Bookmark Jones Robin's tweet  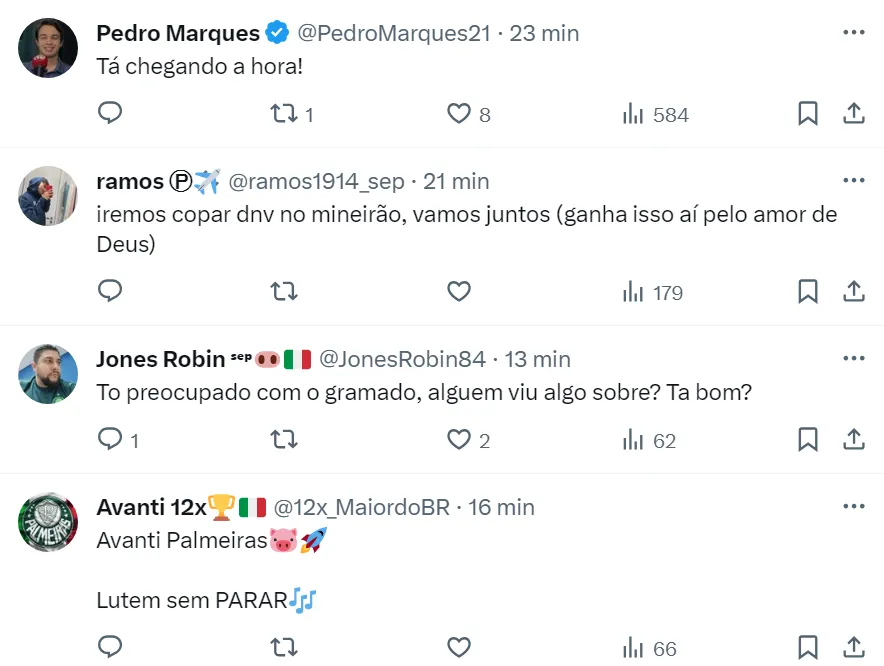(x=808, y=440)
